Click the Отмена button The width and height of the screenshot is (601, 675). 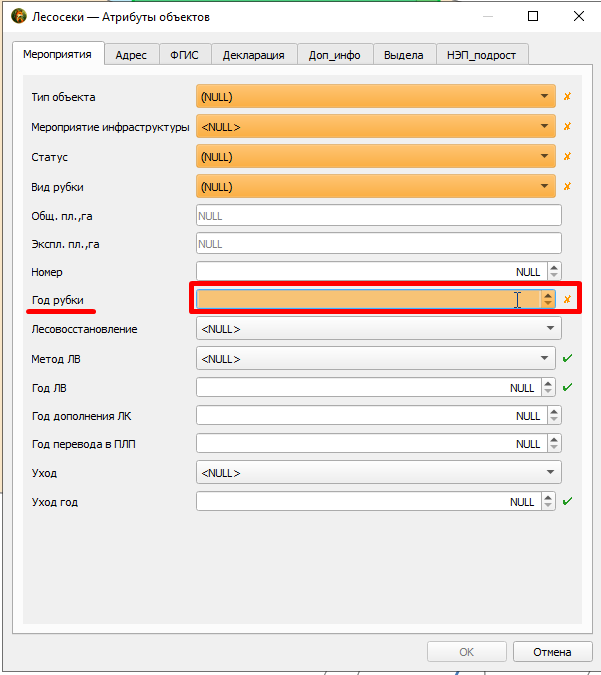[x=552, y=652]
